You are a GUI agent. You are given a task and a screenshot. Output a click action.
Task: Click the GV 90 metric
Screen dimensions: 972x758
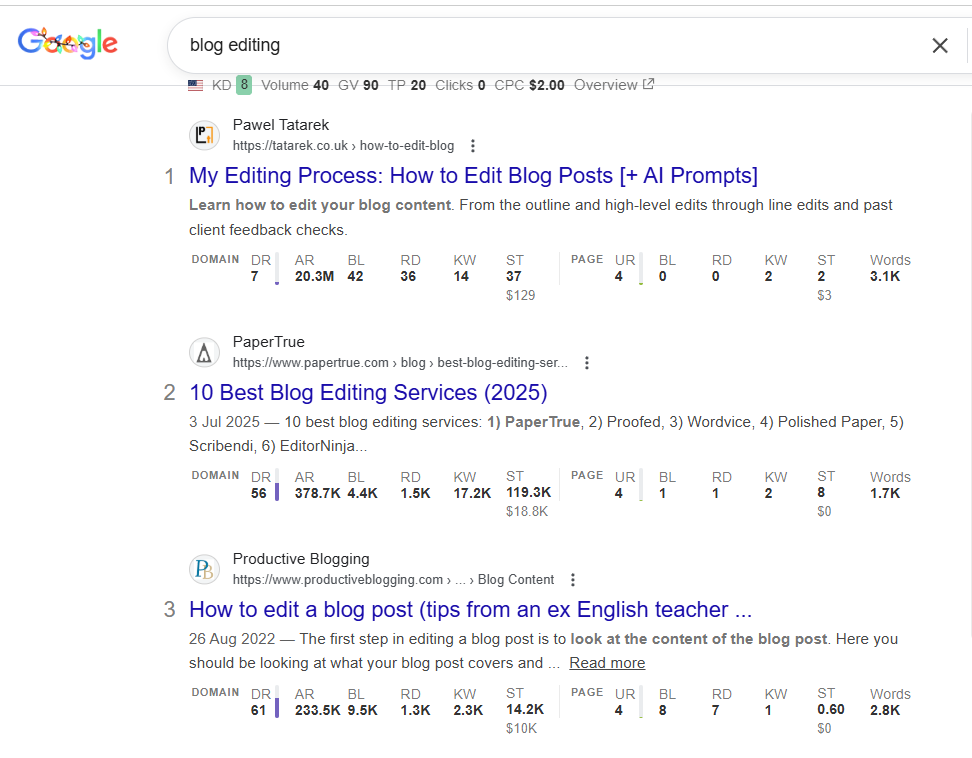pos(358,85)
